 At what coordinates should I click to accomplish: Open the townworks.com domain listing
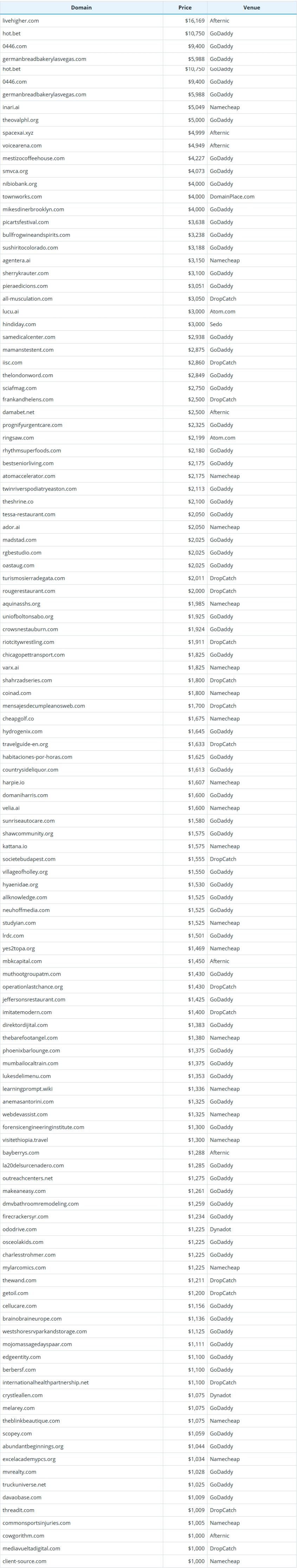(x=22, y=197)
